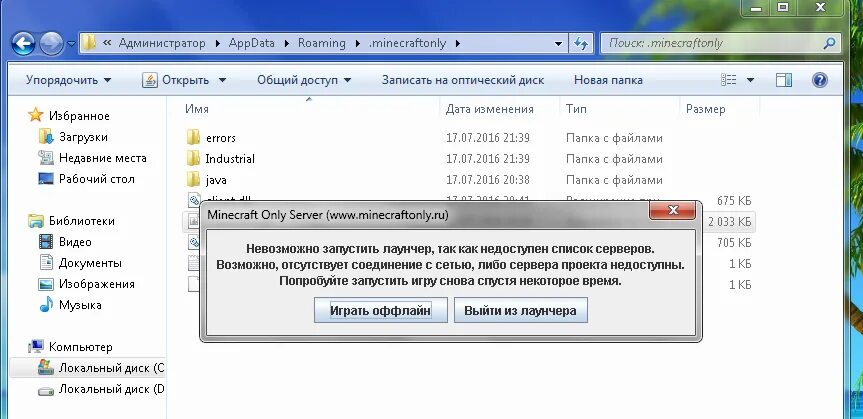Select AppData in the address path
Screen dimensions: 863x419
click(252, 43)
